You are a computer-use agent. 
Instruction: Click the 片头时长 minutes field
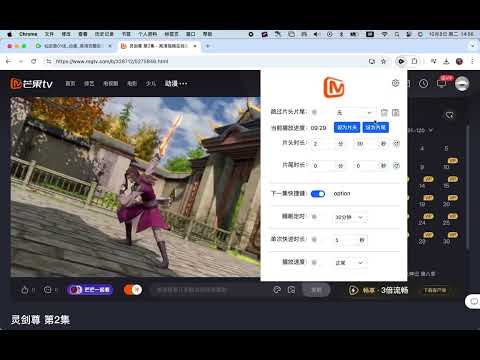[x=323, y=144]
